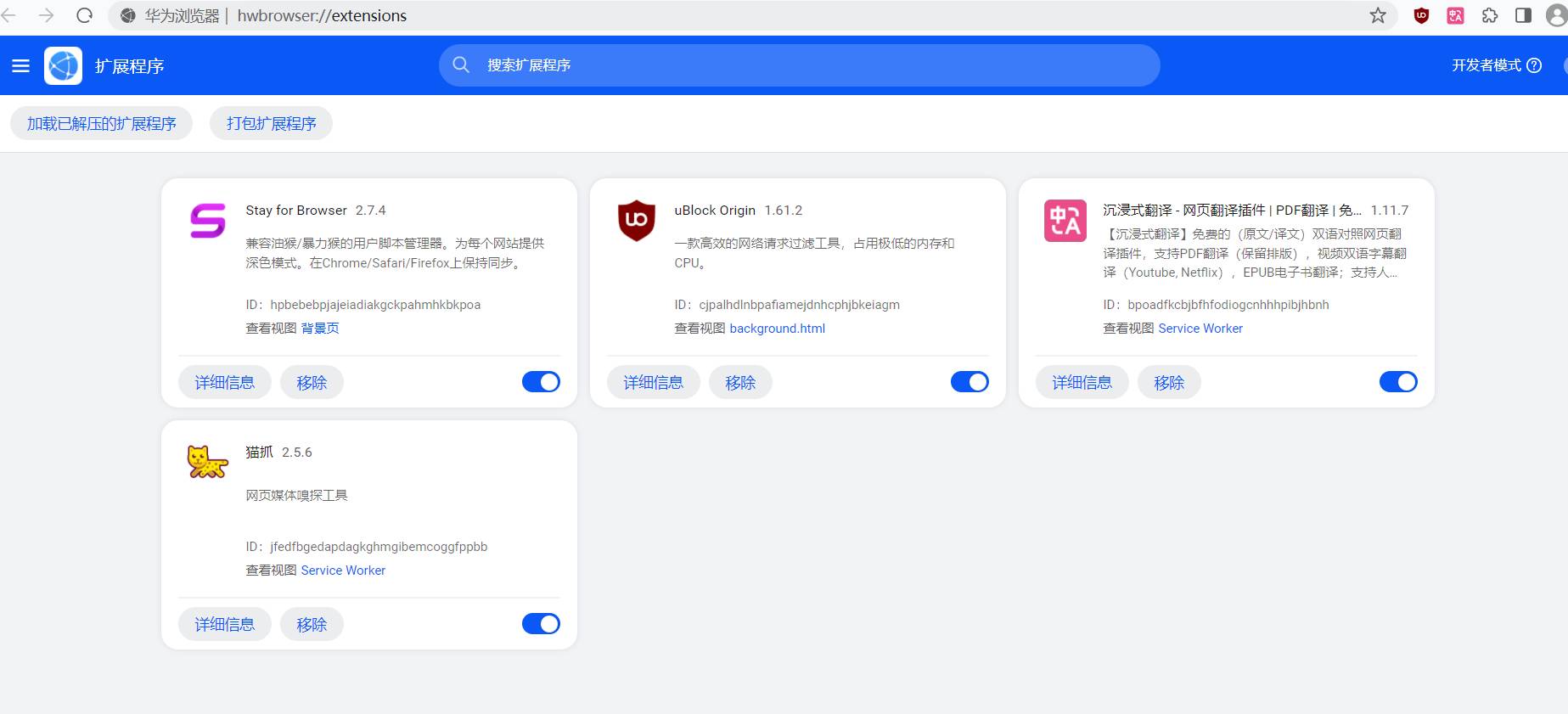This screenshot has width=1568, height=714.
Task: Open the Immersive Translate toolbar icon
Action: click(x=1455, y=15)
